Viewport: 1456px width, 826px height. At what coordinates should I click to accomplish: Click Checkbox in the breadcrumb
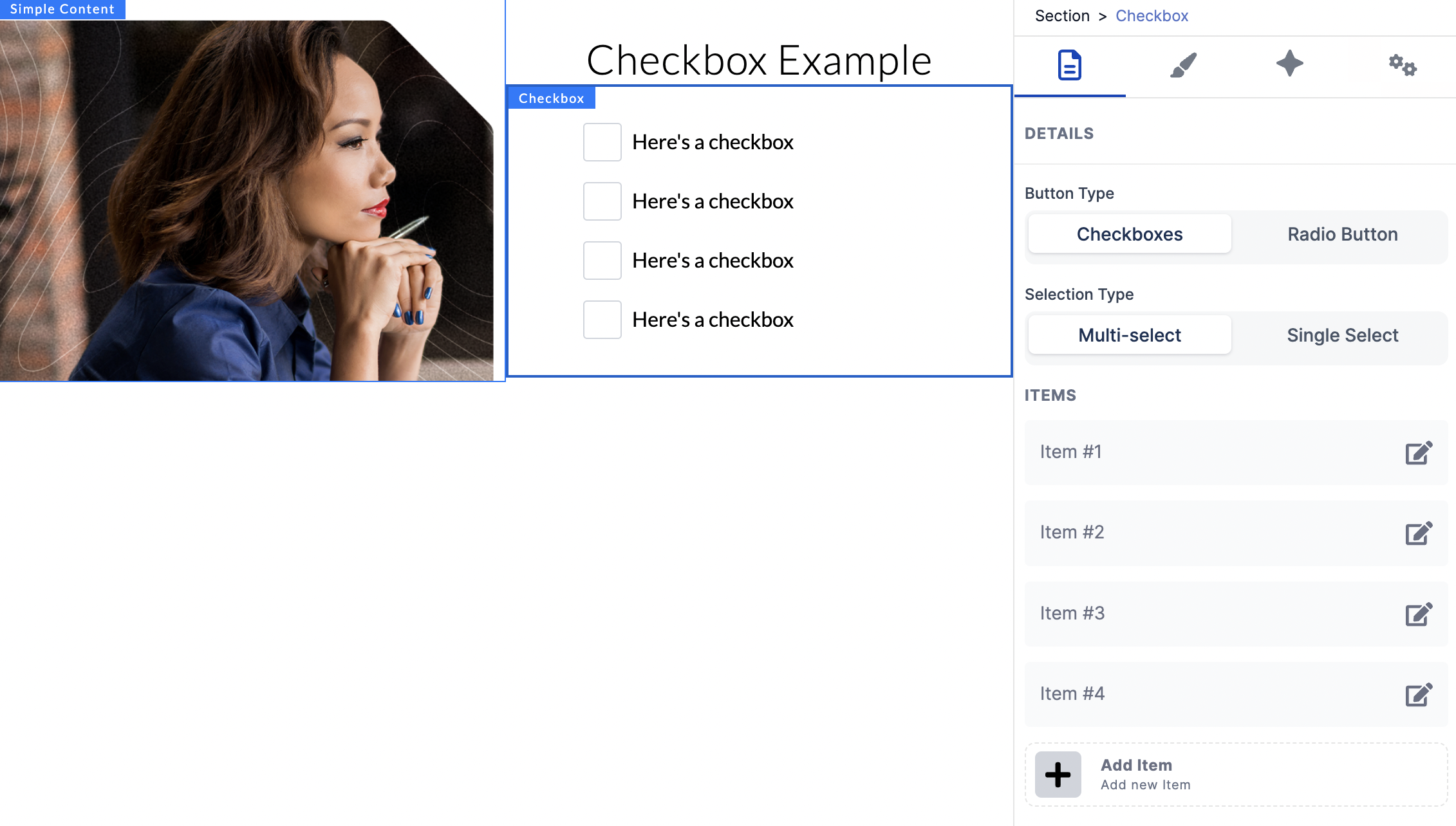tap(1152, 15)
